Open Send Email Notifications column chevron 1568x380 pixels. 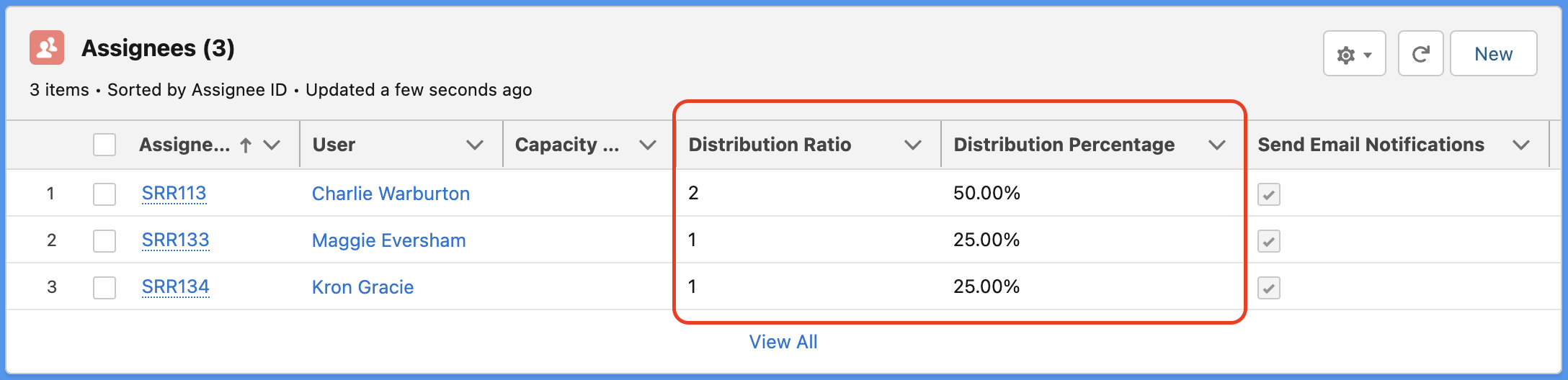[x=1521, y=145]
